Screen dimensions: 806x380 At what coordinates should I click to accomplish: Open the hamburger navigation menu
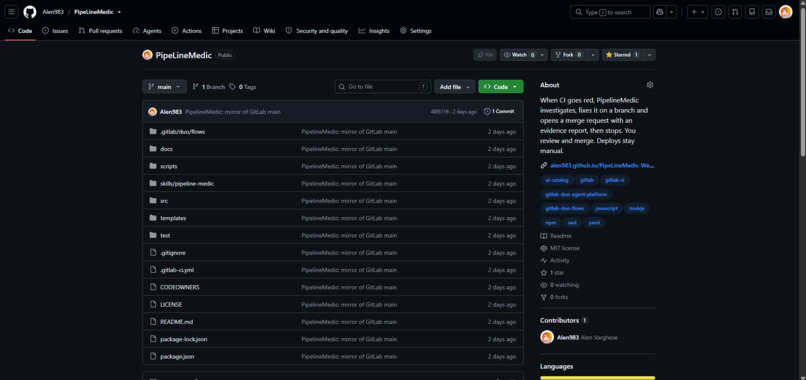(x=11, y=12)
